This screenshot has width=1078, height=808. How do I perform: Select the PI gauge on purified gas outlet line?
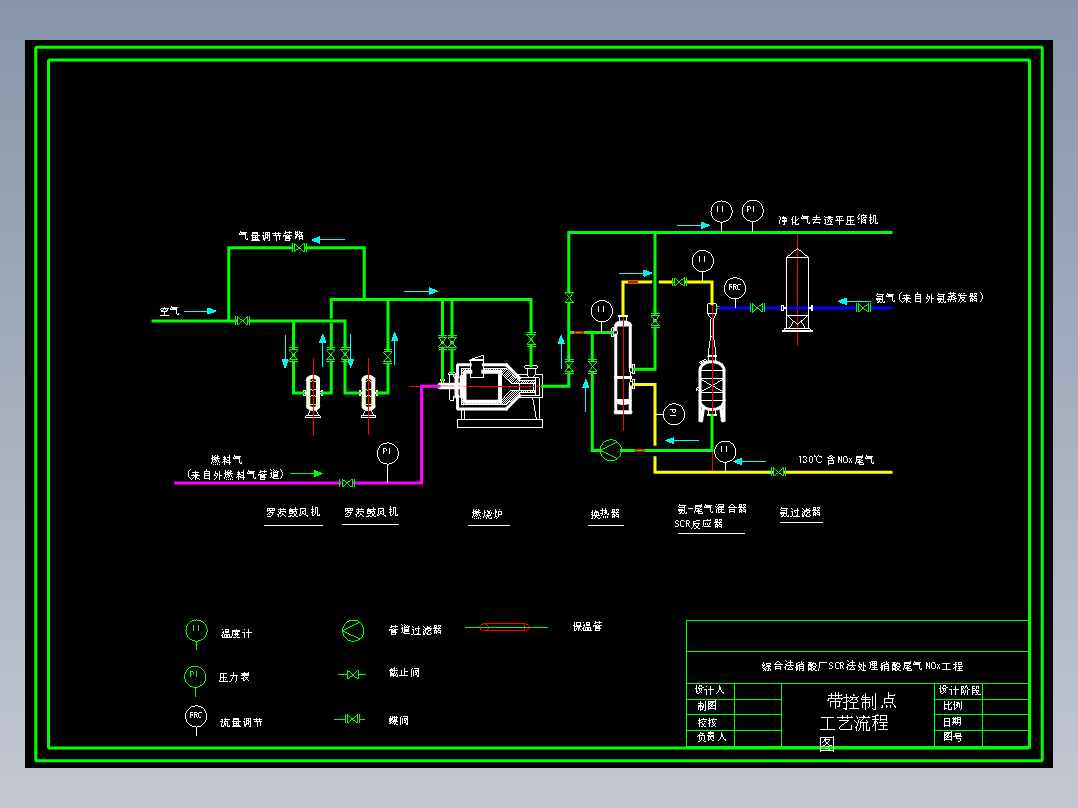coord(752,210)
